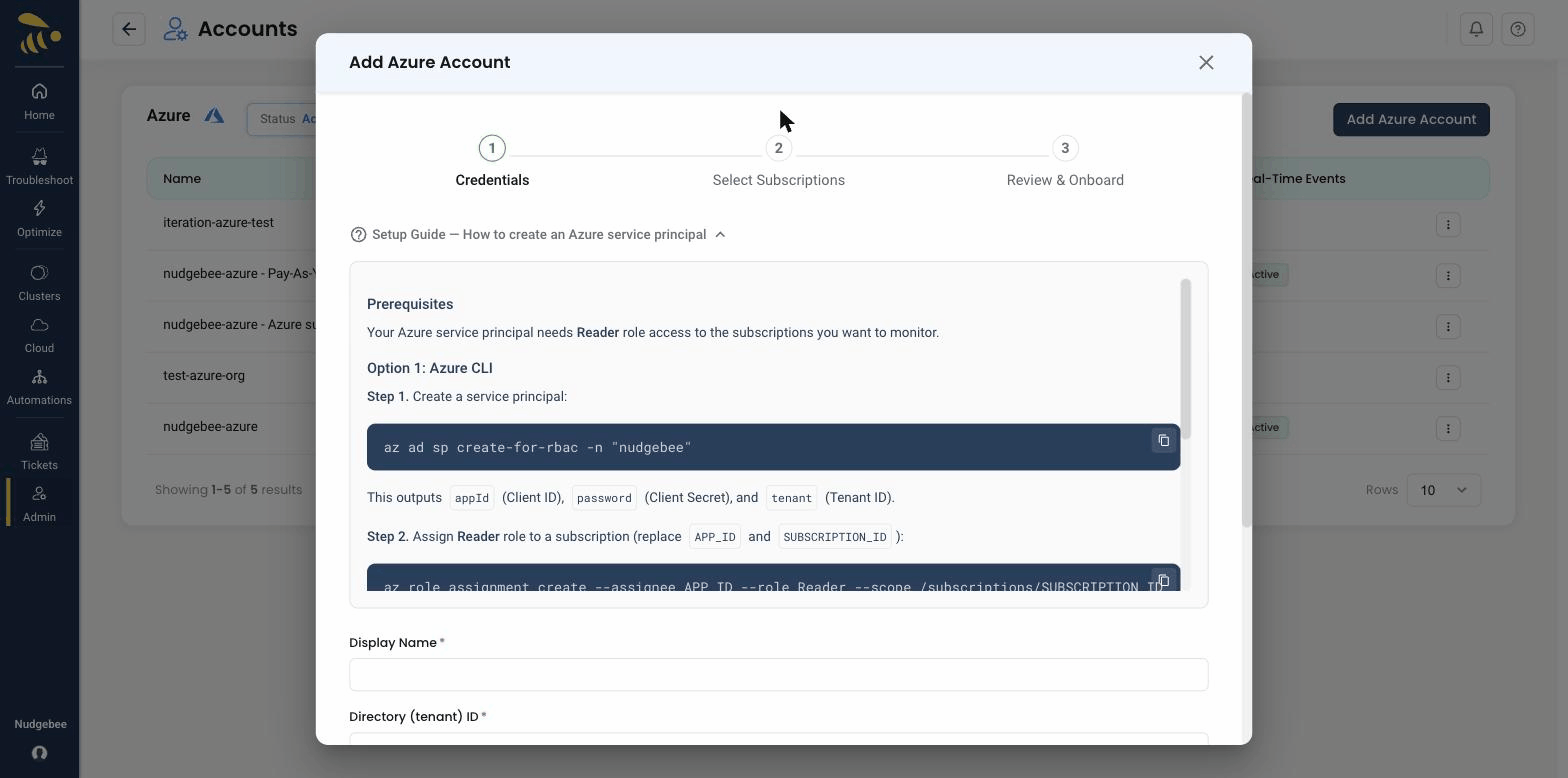The image size is (1568, 778).
Task: Open the help question mark icon
Action: (1518, 29)
